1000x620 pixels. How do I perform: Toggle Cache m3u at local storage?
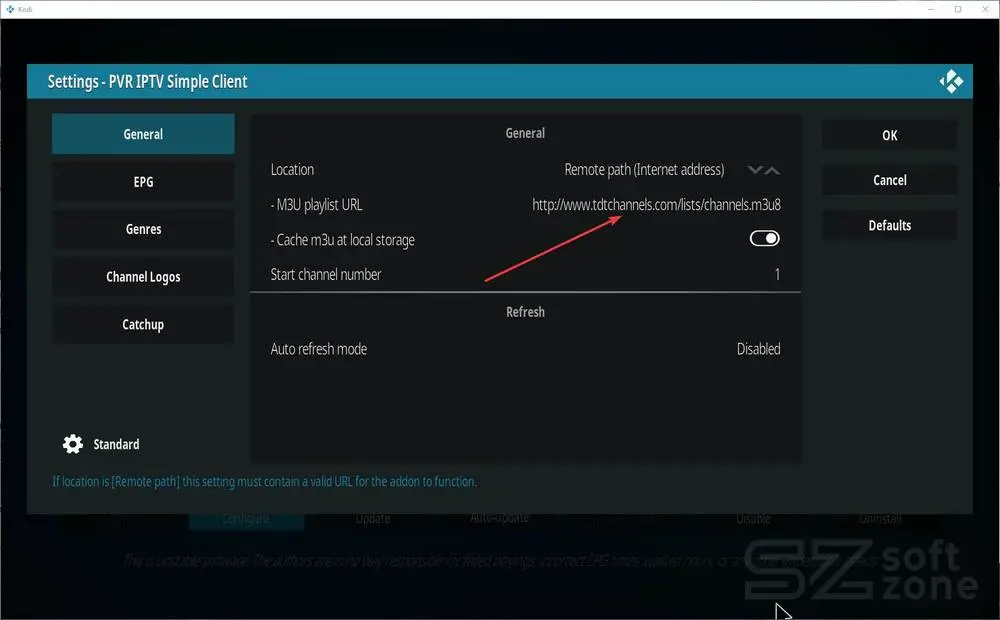764,239
